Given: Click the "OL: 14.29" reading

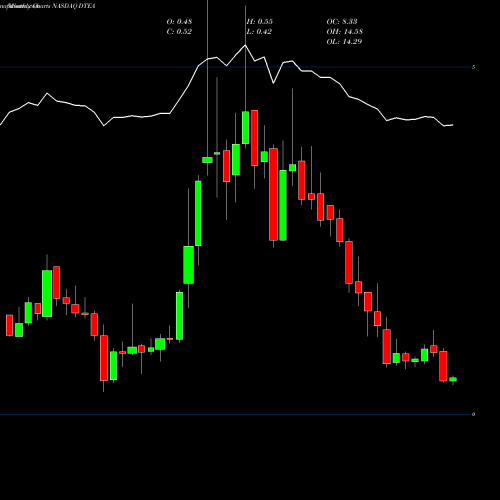Looking at the screenshot, I should tap(344, 41).
